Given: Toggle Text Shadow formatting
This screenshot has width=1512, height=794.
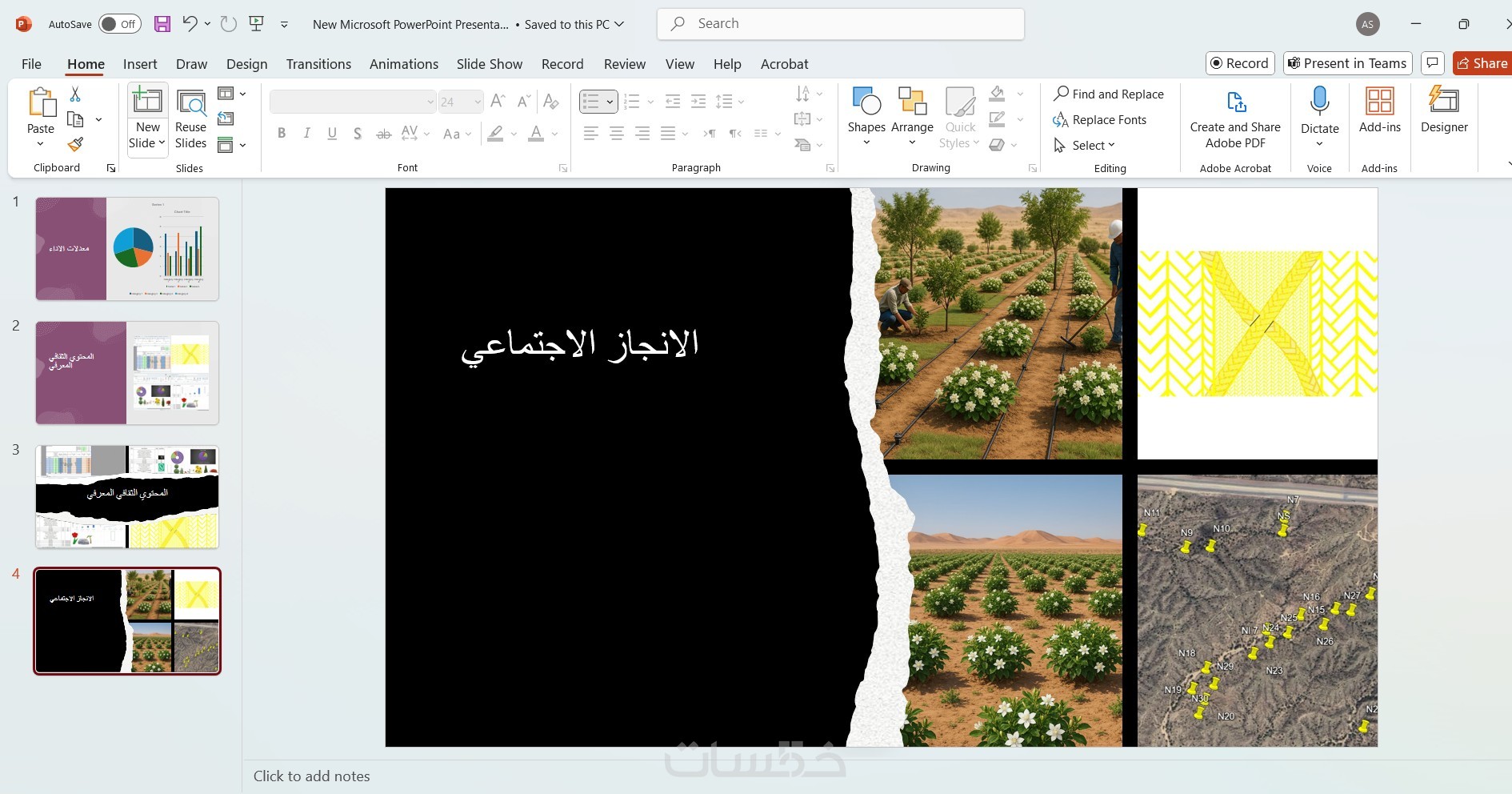Looking at the screenshot, I should coord(358,134).
